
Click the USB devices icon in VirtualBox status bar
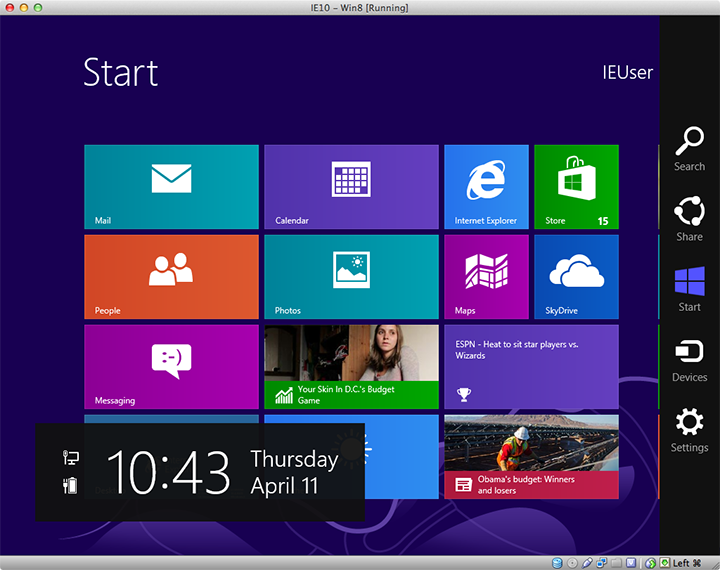pos(587,563)
